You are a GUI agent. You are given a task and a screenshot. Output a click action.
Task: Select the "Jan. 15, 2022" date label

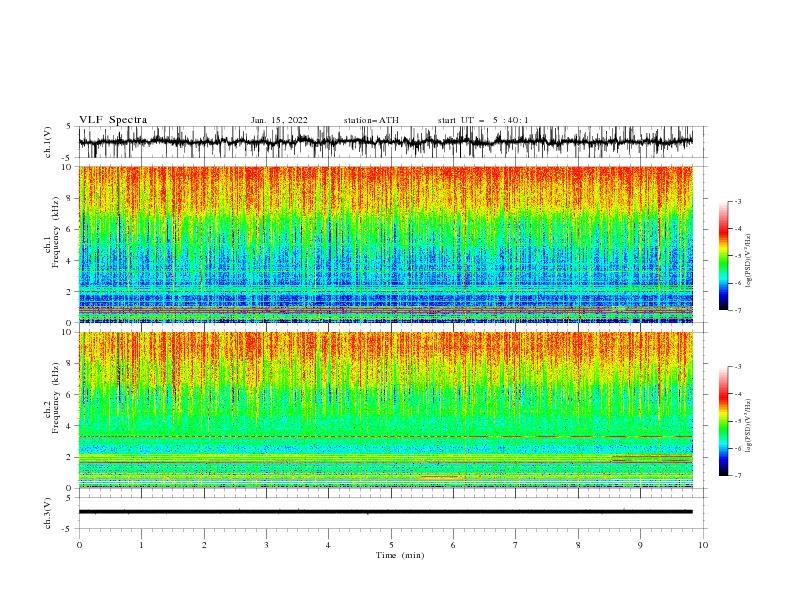279,120
